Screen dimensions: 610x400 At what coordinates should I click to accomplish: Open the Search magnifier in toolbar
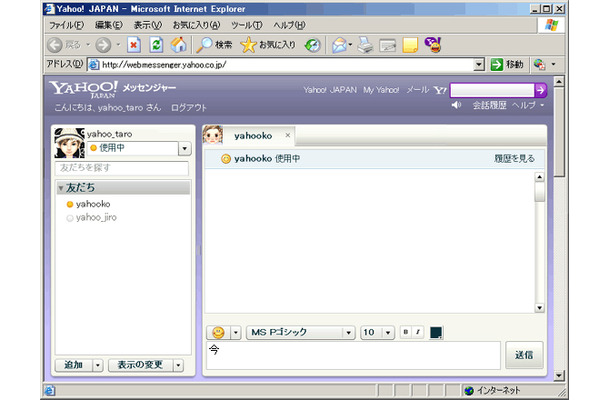204,45
